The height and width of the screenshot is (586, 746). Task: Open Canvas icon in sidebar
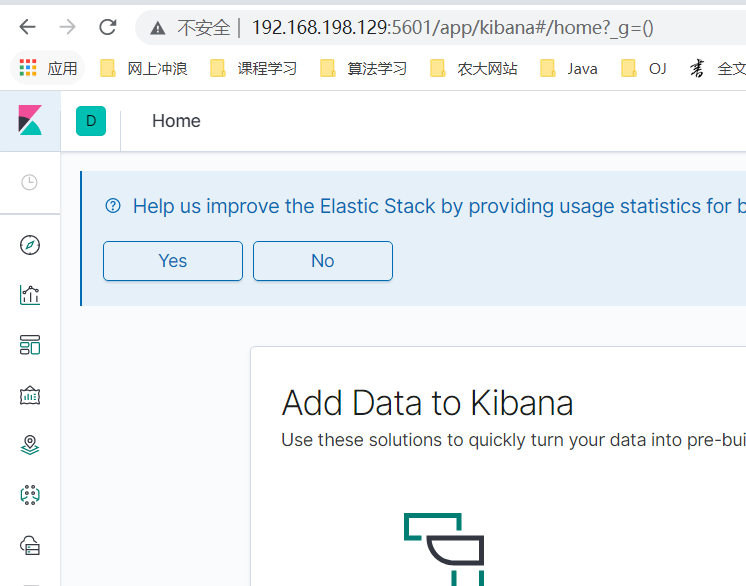point(30,395)
